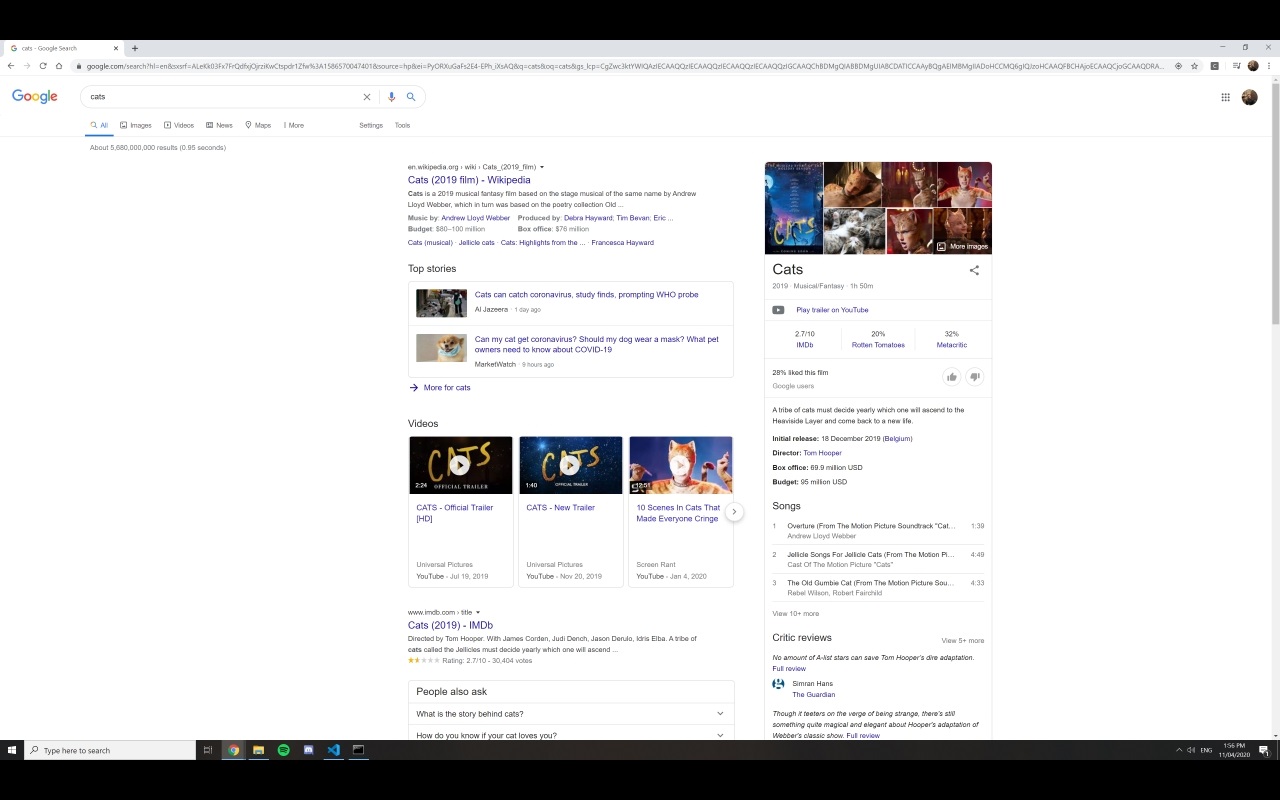Image resolution: width=1280 pixels, height=800 pixels.
Task: Click the browser address bar URL
Action: coord(625,66)
